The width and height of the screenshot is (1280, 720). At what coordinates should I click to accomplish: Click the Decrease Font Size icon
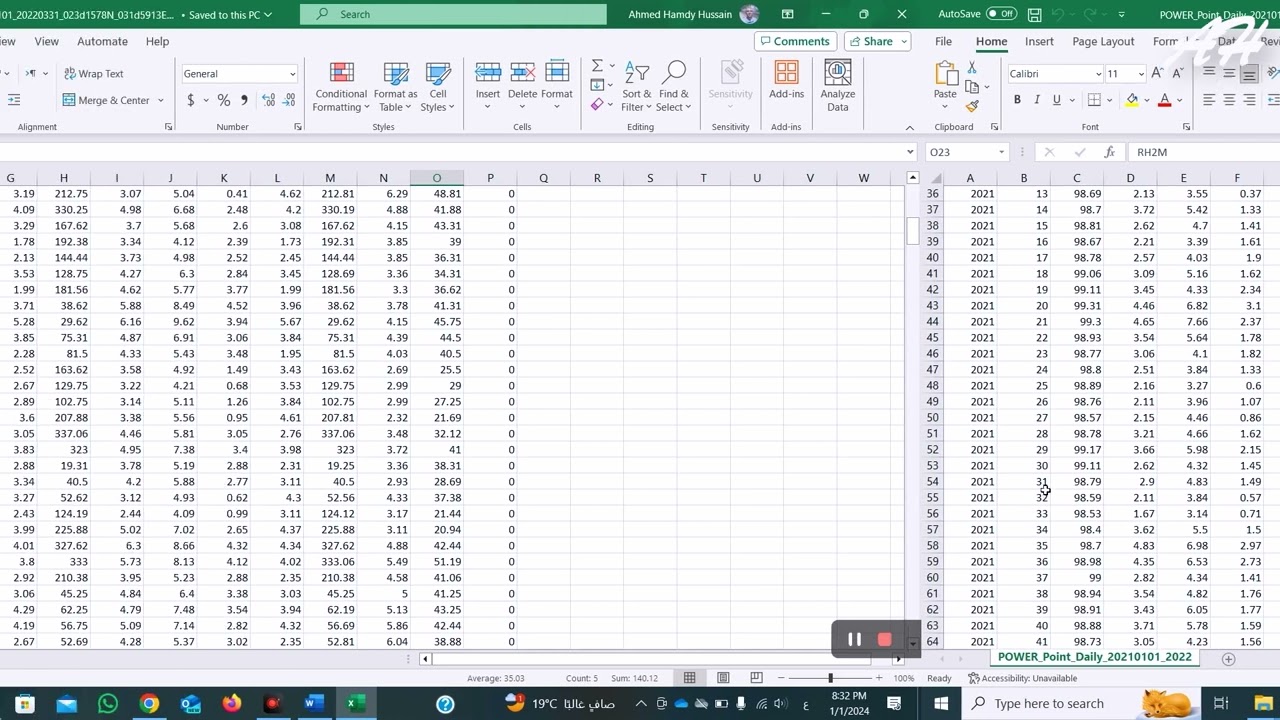(1177, 74)
